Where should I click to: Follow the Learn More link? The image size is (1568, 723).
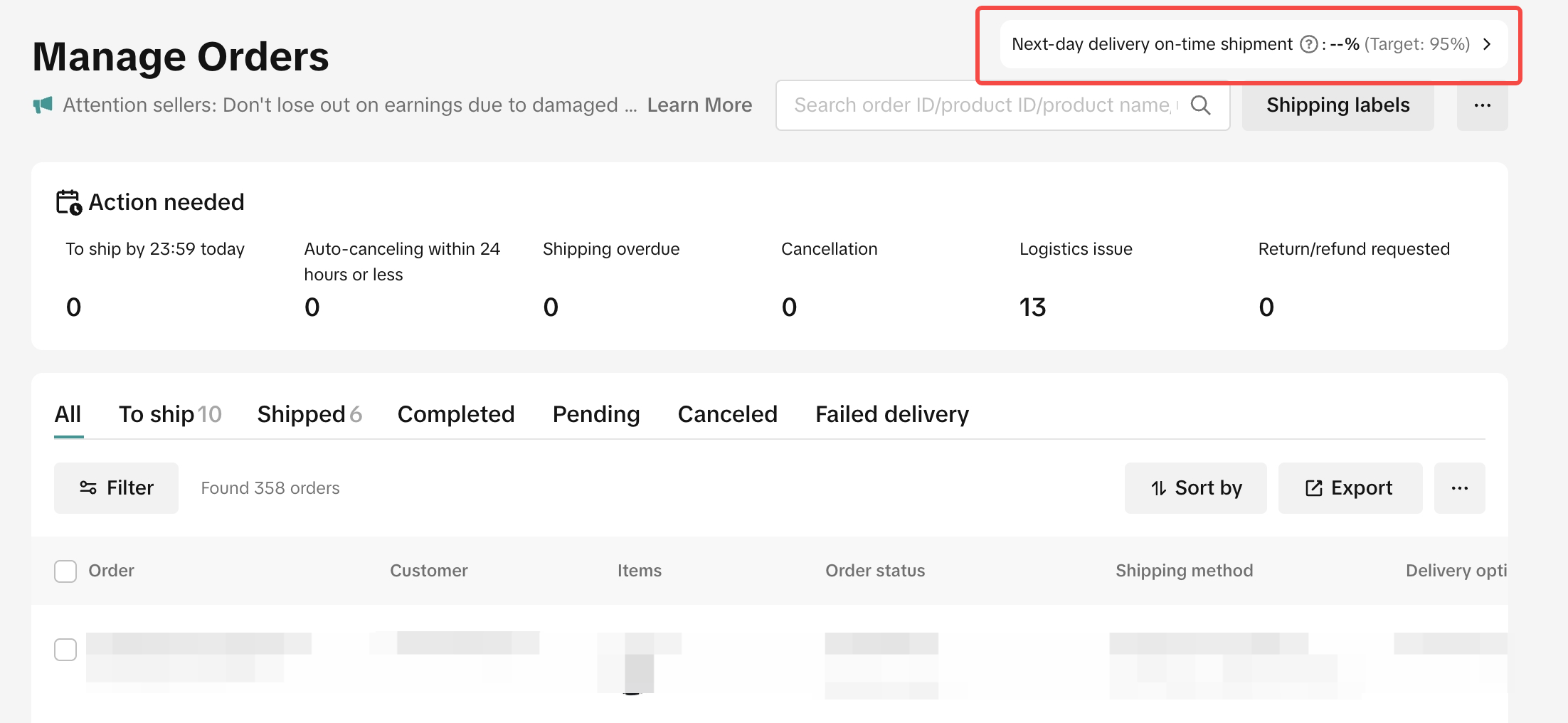[x=699, y=105]
